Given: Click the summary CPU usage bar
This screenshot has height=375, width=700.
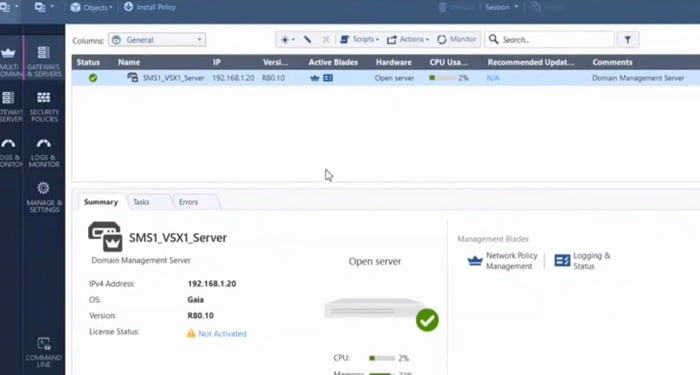Looking at the screenshot, I should click(x=382, y=358).
